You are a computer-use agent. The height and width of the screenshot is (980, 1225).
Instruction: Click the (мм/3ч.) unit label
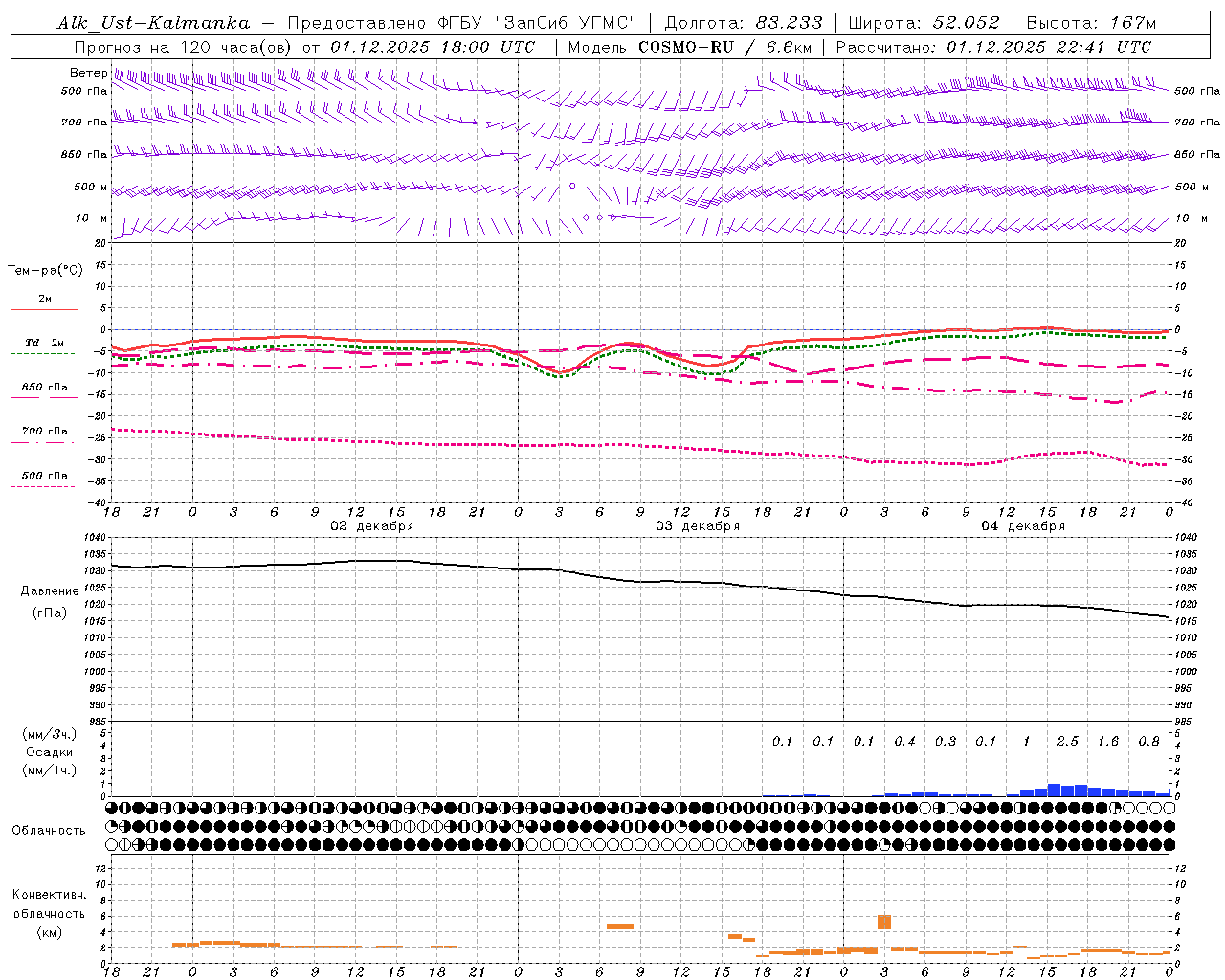[49, 734]
